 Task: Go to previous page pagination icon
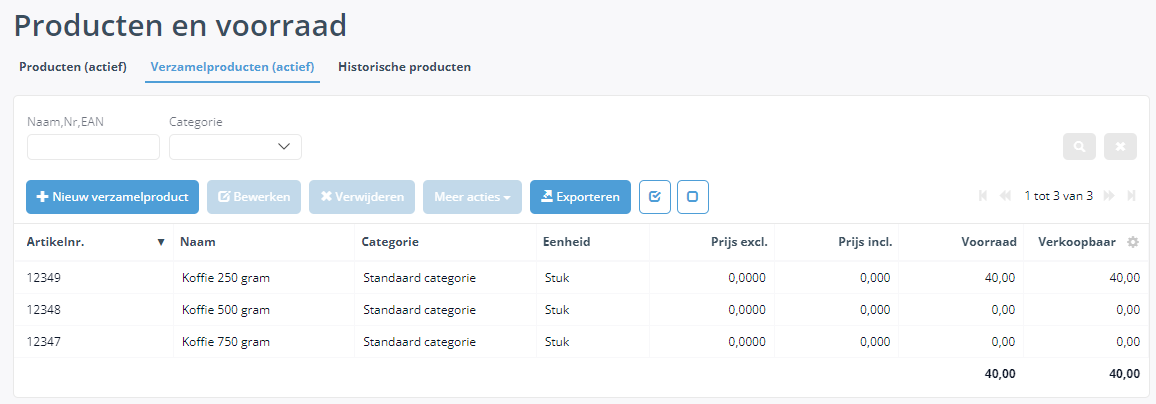point(1005,196)
